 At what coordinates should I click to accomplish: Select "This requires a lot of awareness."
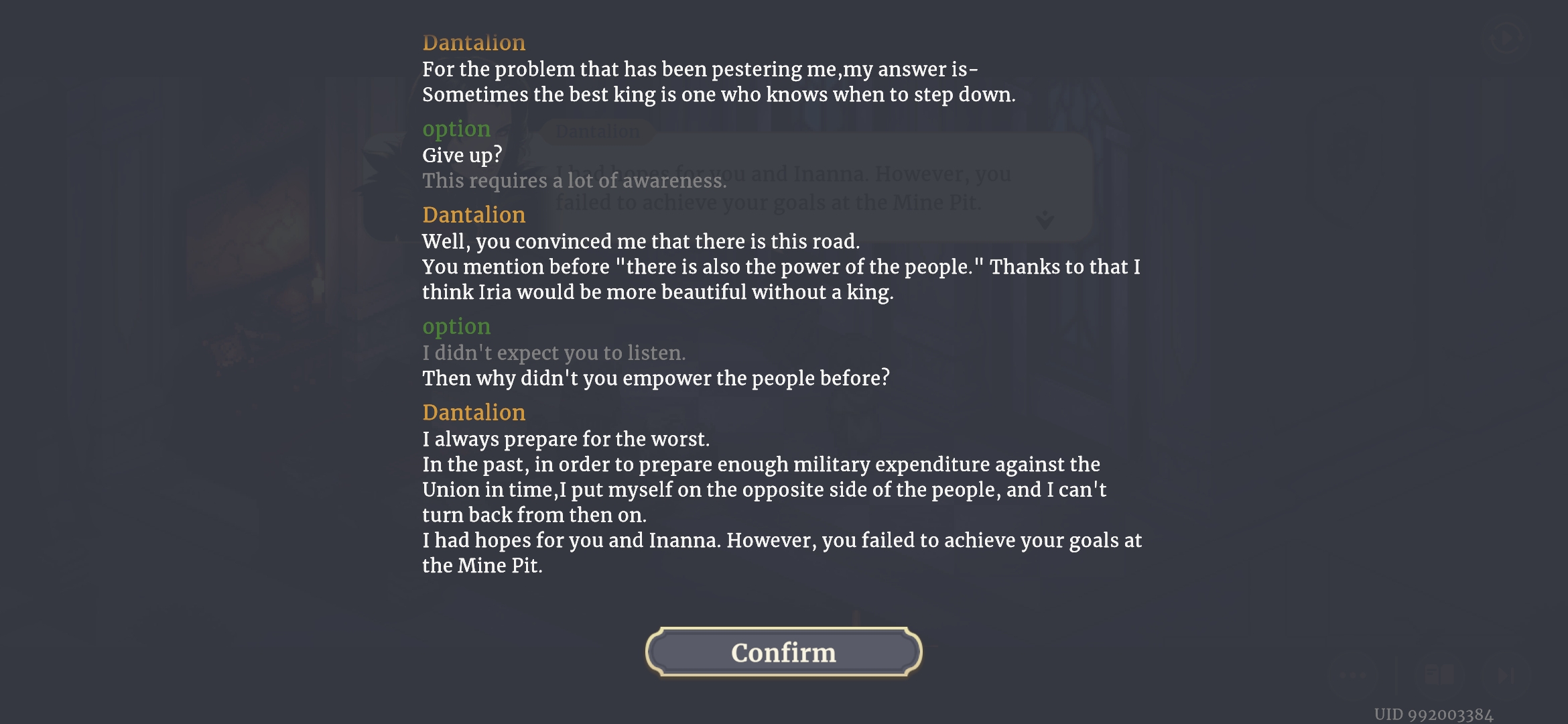coord(574,180)
